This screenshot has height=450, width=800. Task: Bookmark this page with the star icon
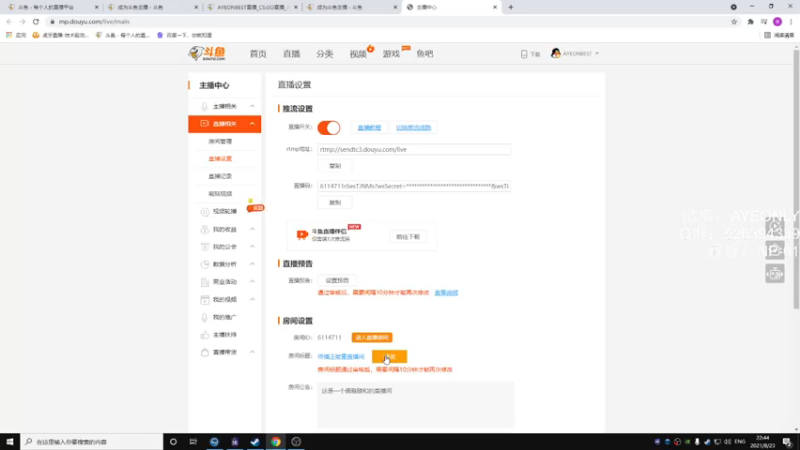[x=734, y=21]
